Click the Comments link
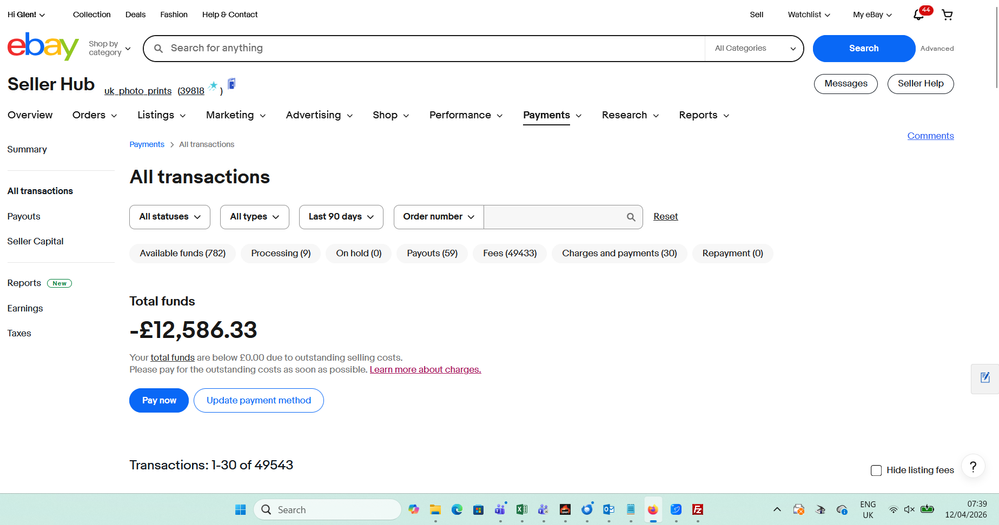Viewport: 999px width, 525px height. click(x=930, y=136)
